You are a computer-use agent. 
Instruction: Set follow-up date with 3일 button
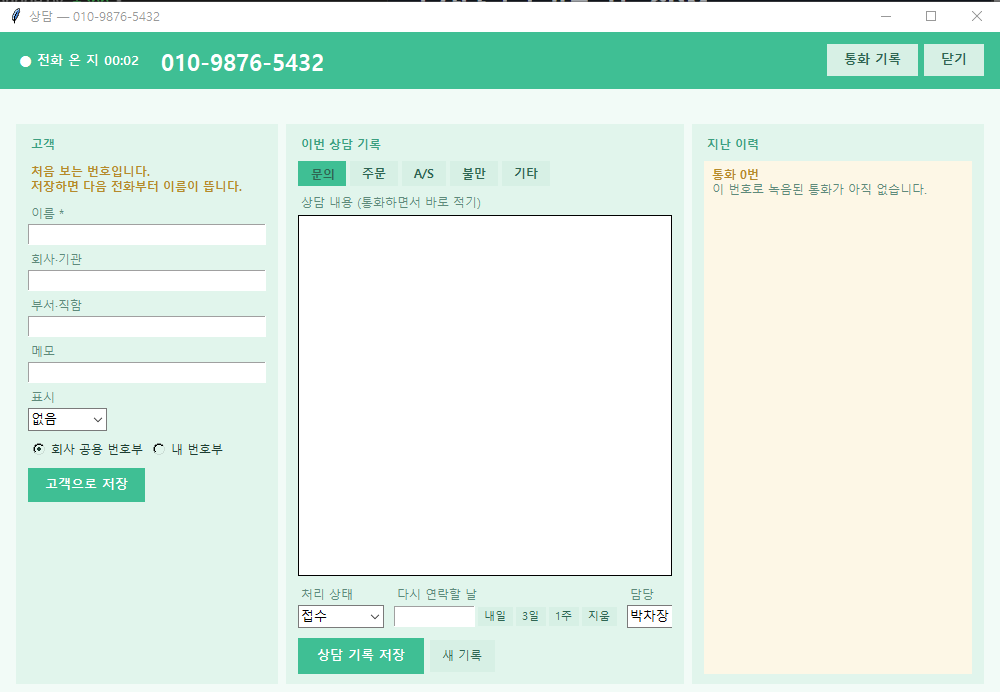click(530, 616)
